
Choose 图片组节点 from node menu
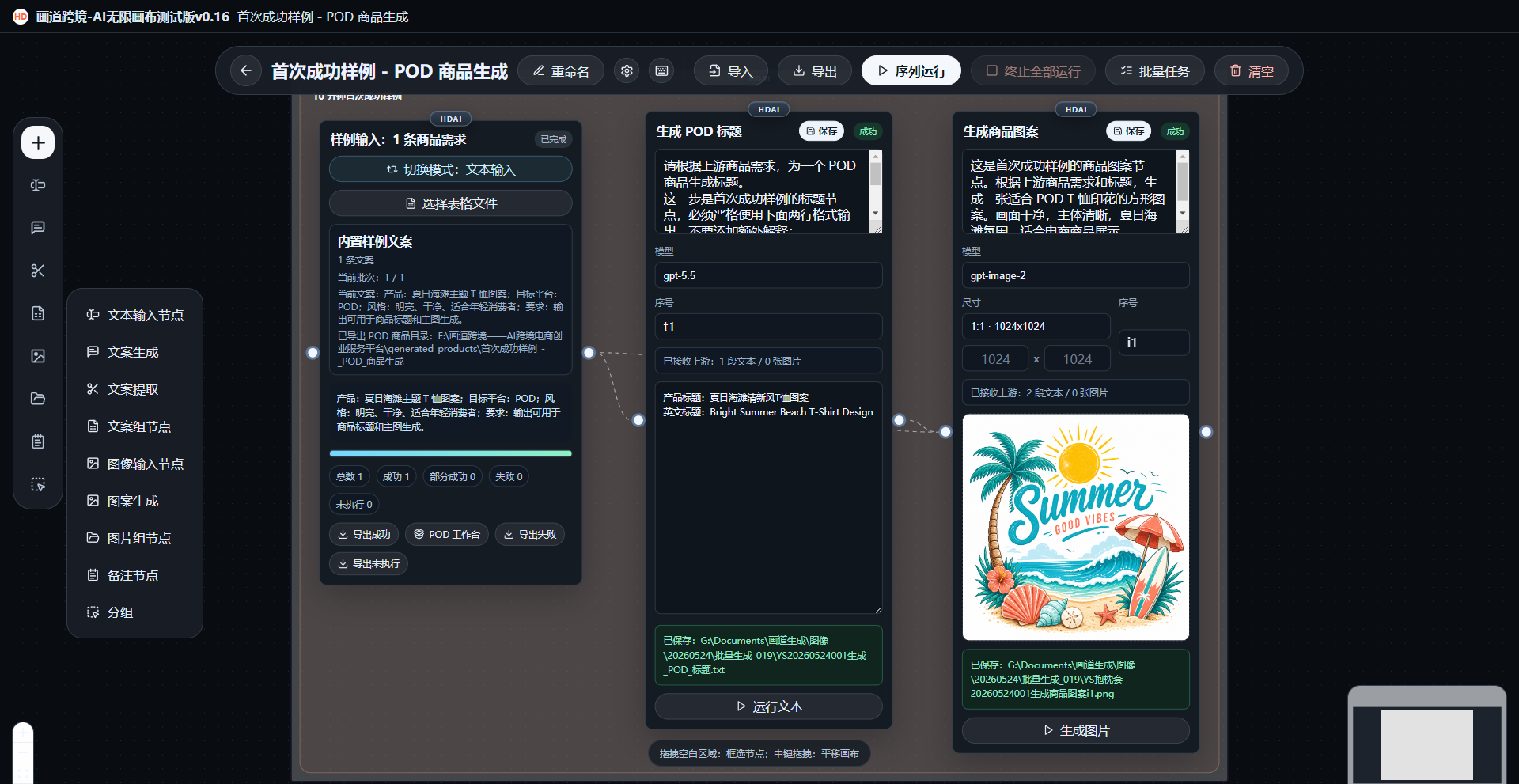(135, 538)
